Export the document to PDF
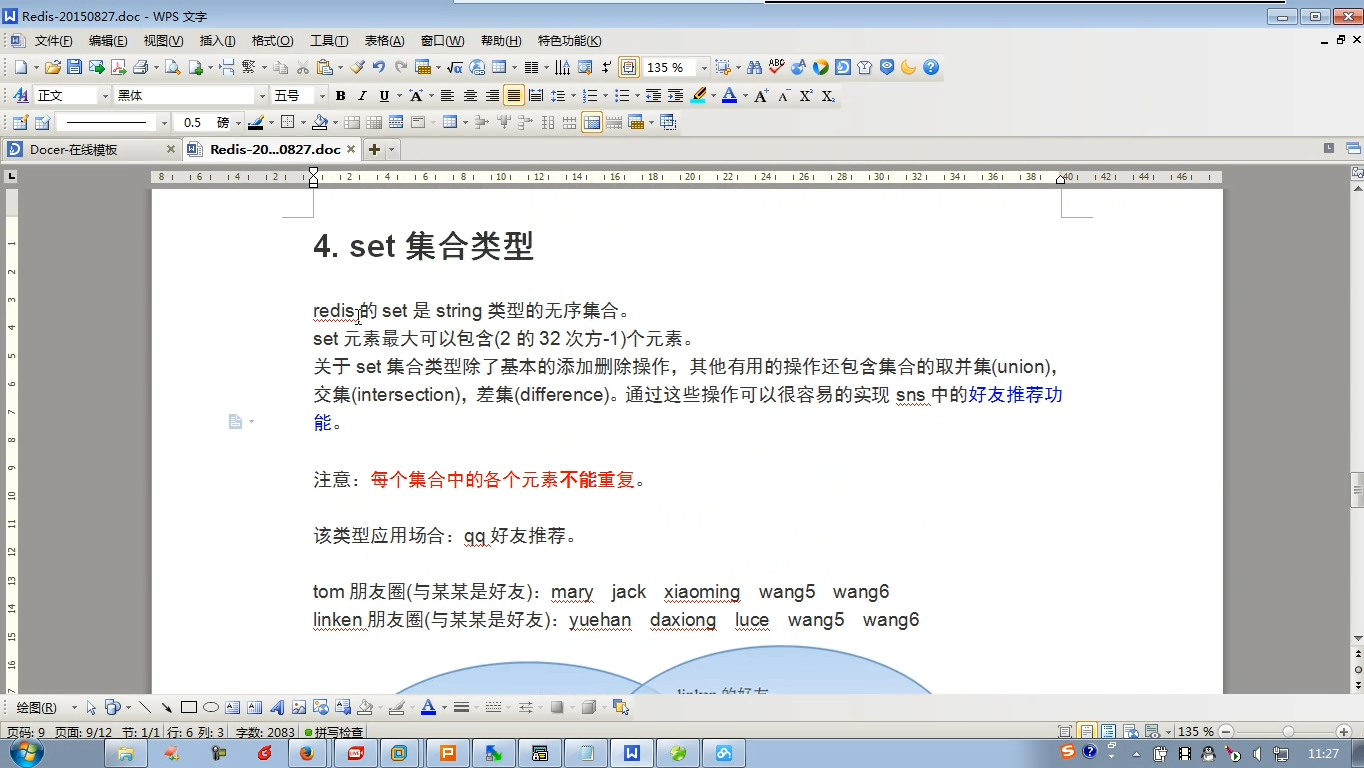The height and width of the screenshot is (768, 1364). pos(118,68)
